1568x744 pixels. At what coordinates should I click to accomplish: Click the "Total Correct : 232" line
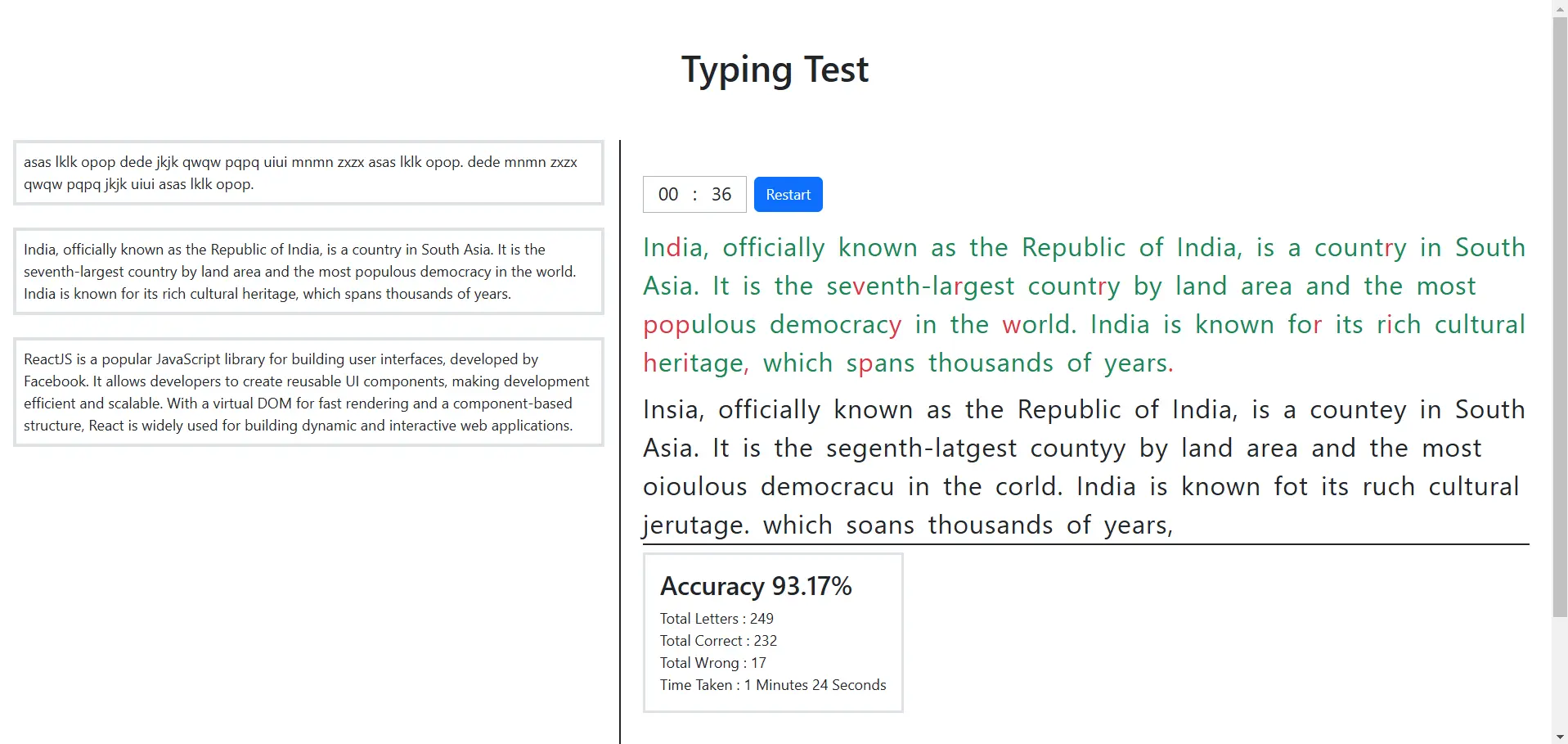pos(718,641)
